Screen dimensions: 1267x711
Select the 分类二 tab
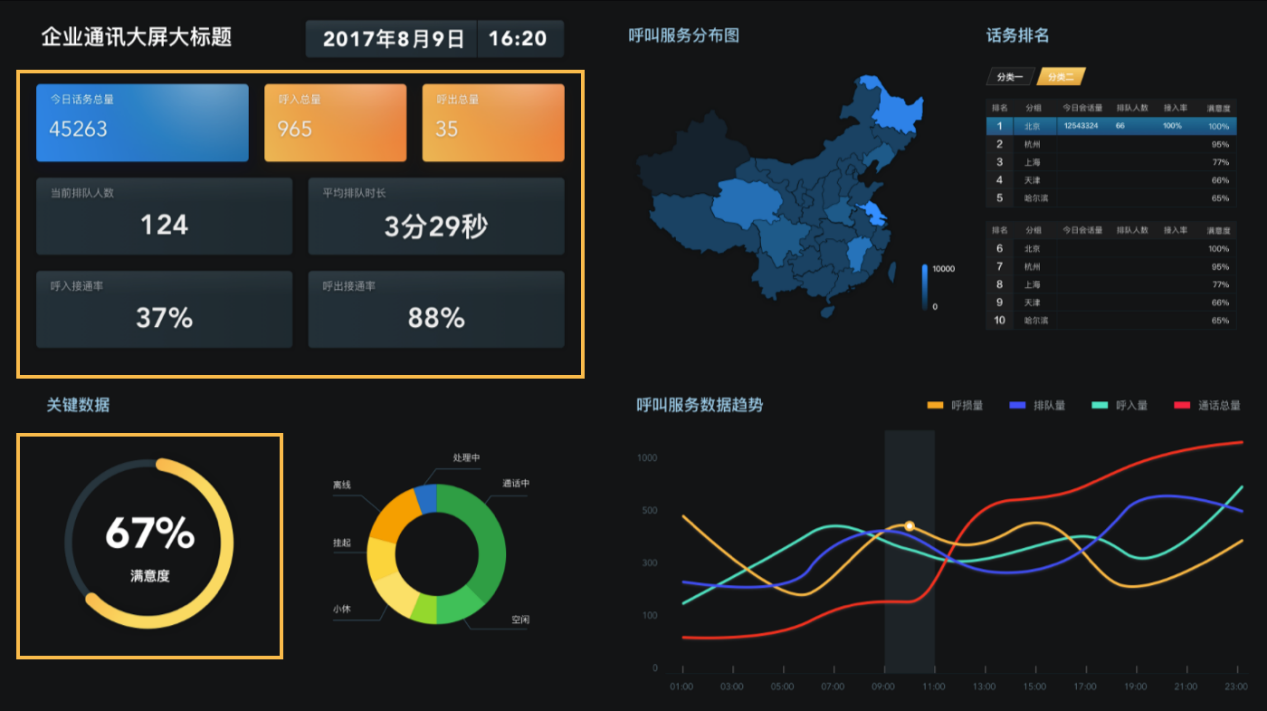[x=1060, y=77]
